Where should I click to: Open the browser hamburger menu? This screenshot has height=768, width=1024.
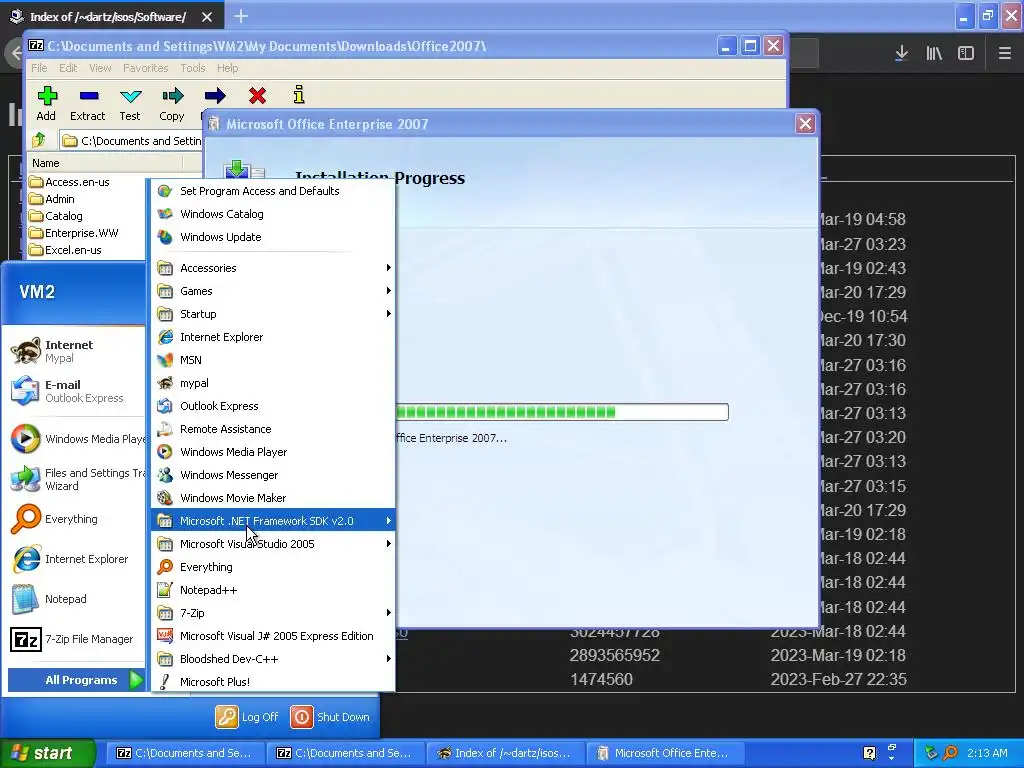tap(1005, 53)
